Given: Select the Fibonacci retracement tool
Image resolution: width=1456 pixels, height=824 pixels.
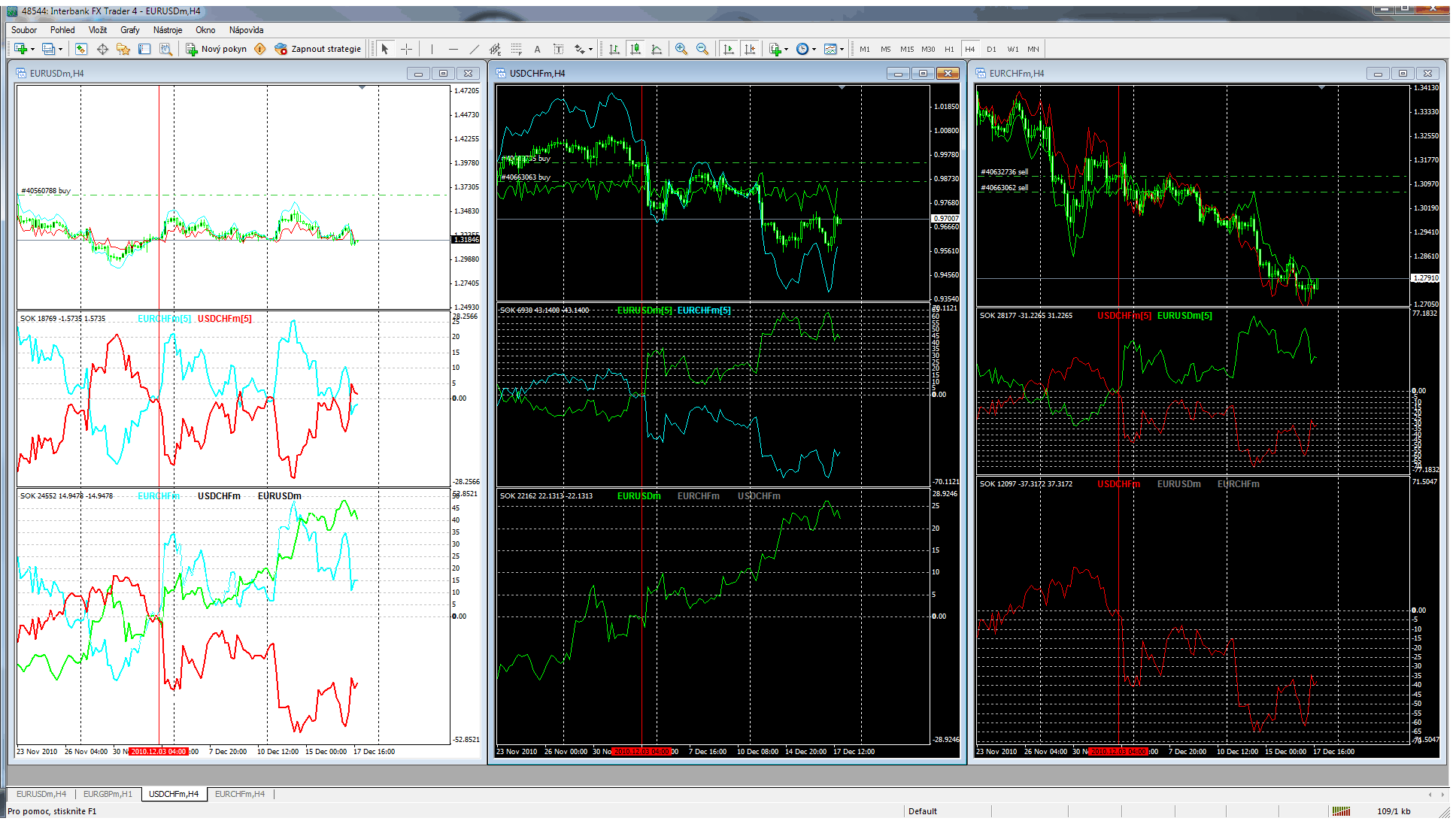Looking at the screenshot, I should pyautogui.click(x=516, y=49).
